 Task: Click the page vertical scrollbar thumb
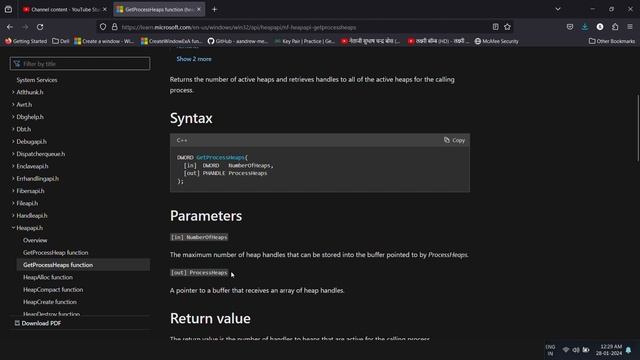click(x=638, y=128)
